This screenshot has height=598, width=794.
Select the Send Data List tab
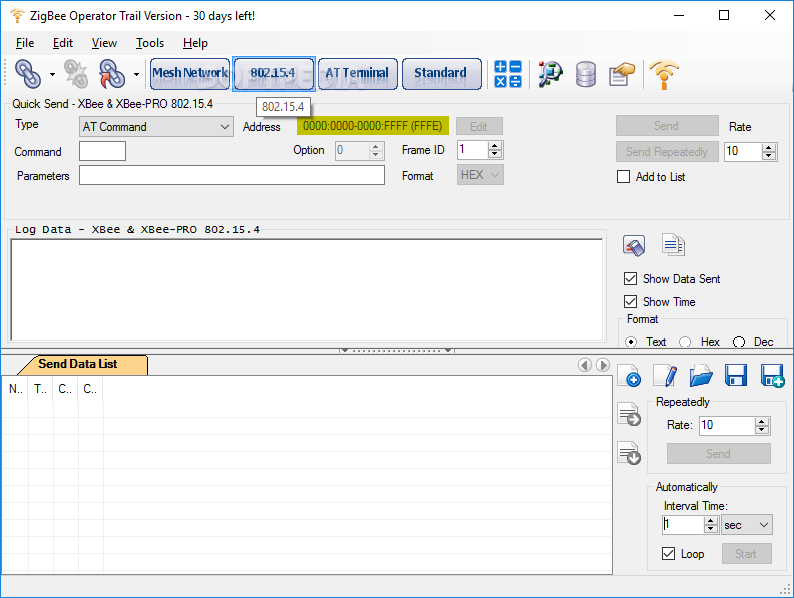click(x=81, y=365)
